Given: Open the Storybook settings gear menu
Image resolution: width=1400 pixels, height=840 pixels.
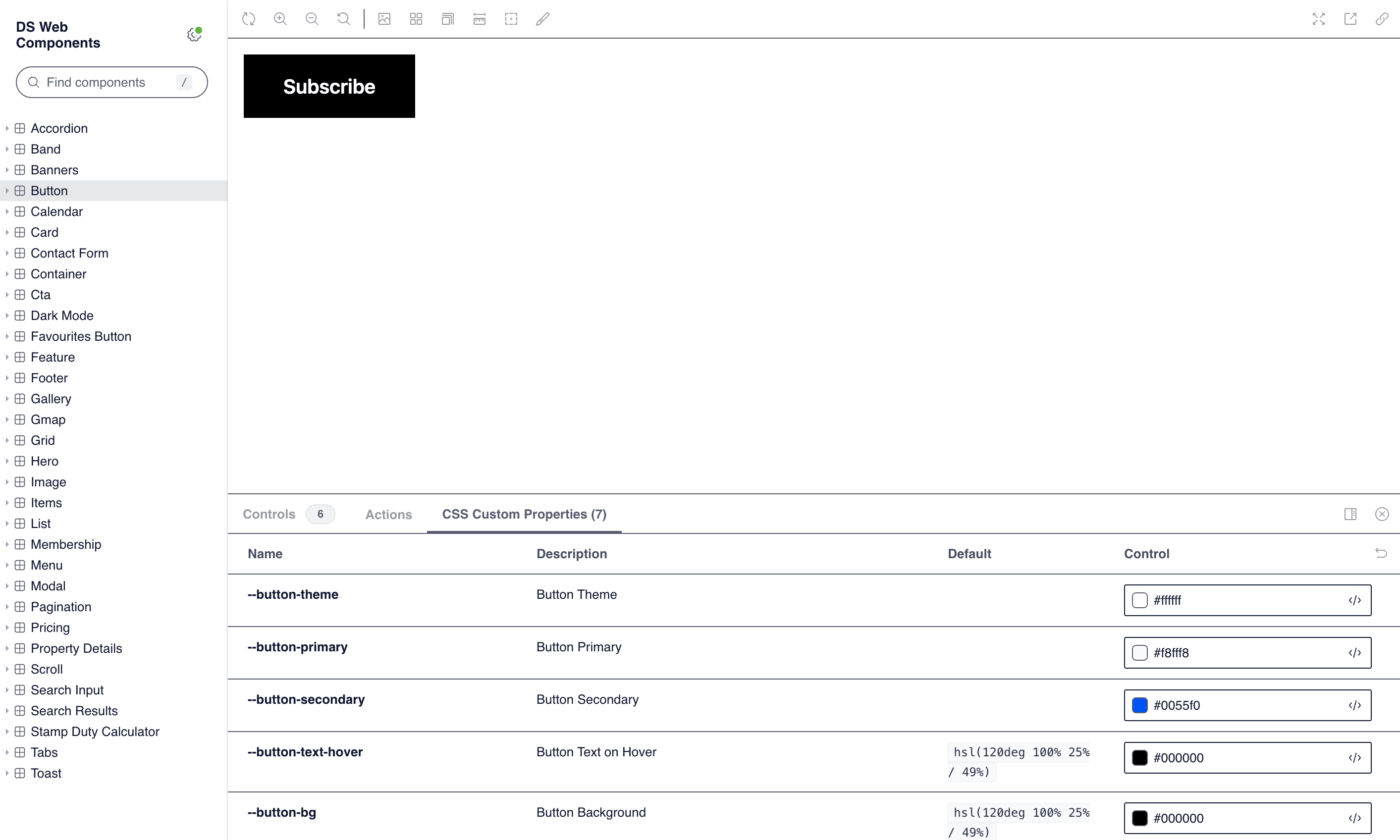Looking at the screenshot, I should tap(194, 35).
